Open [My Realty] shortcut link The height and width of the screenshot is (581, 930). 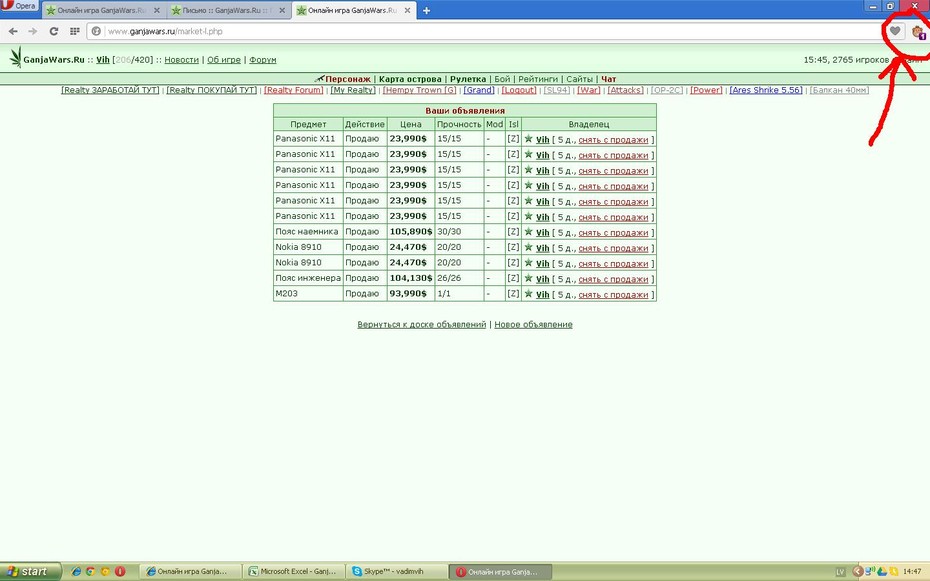tap(353, 90)
